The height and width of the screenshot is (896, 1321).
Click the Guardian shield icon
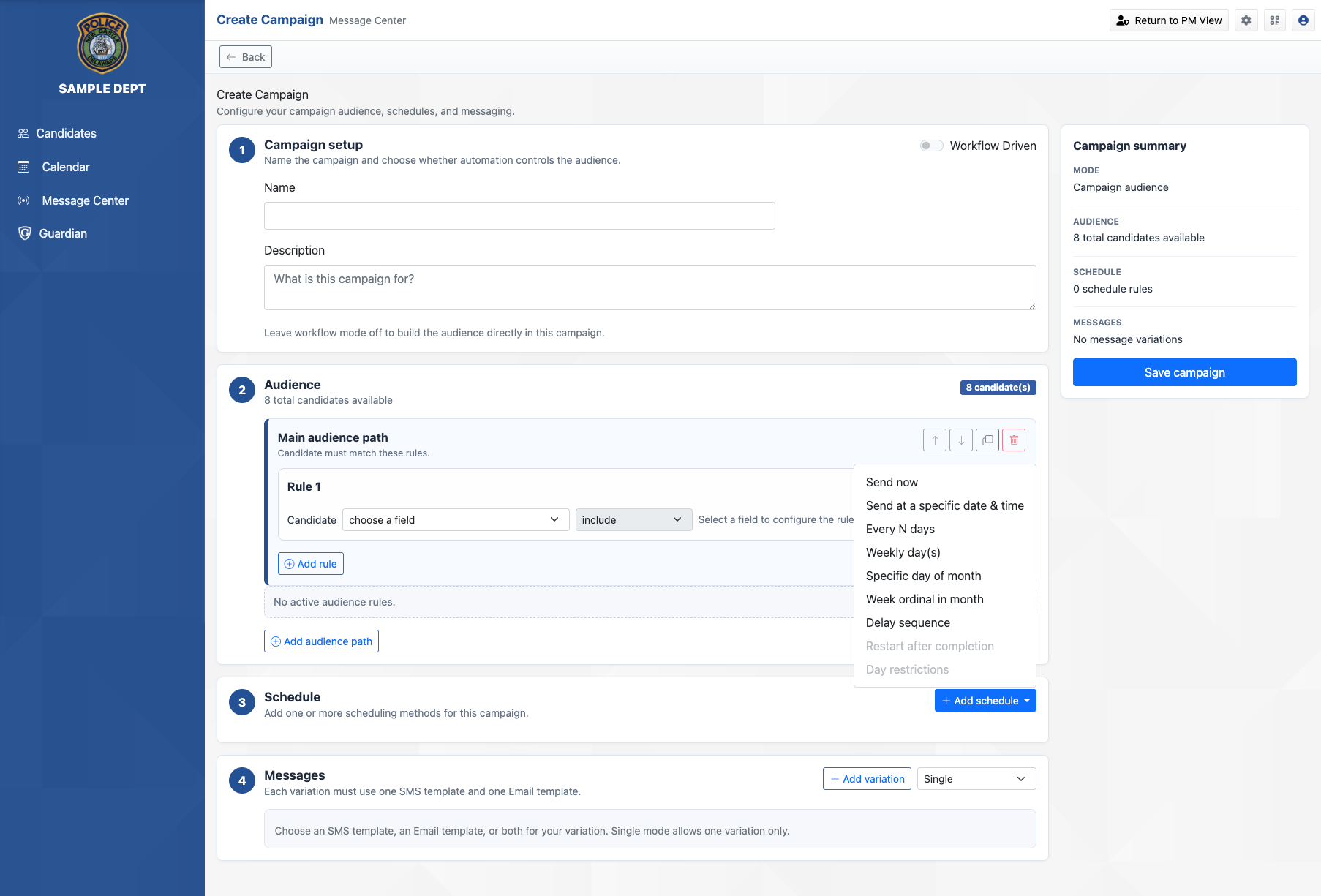pyautogui.click(x=25, y=233)
